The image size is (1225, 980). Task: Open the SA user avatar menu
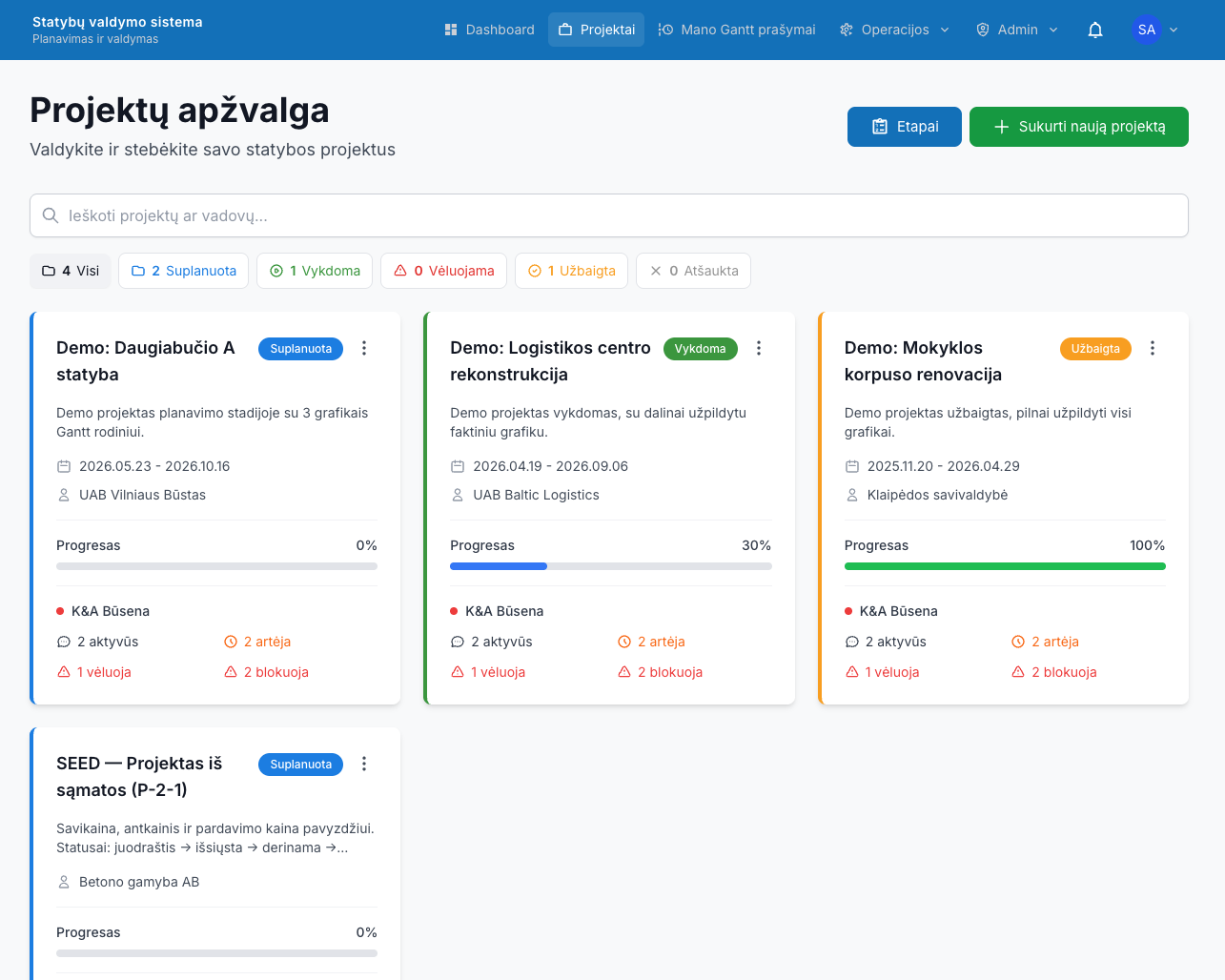pos(1147,30)
